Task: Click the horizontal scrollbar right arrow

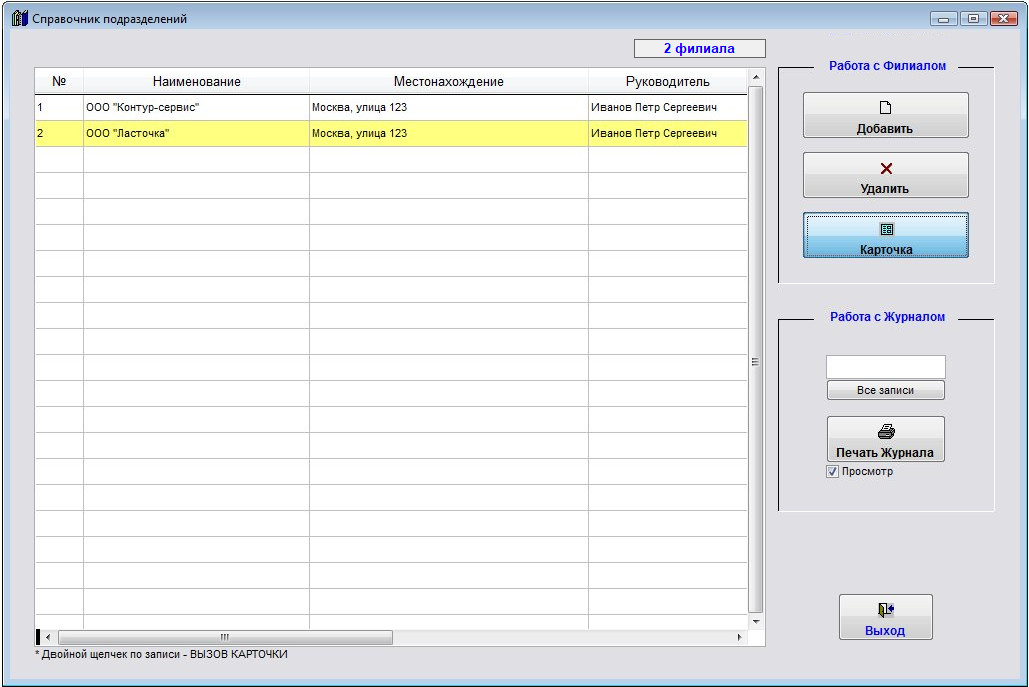Action: 740,637
